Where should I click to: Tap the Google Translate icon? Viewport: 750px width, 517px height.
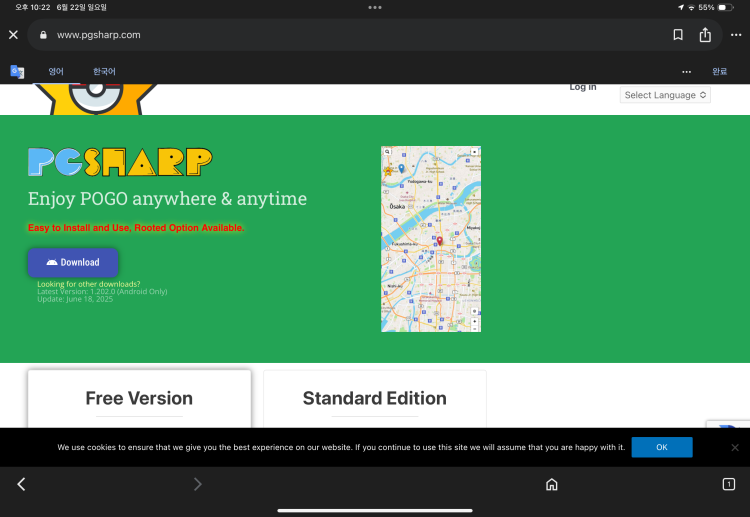tap(17, 72)
